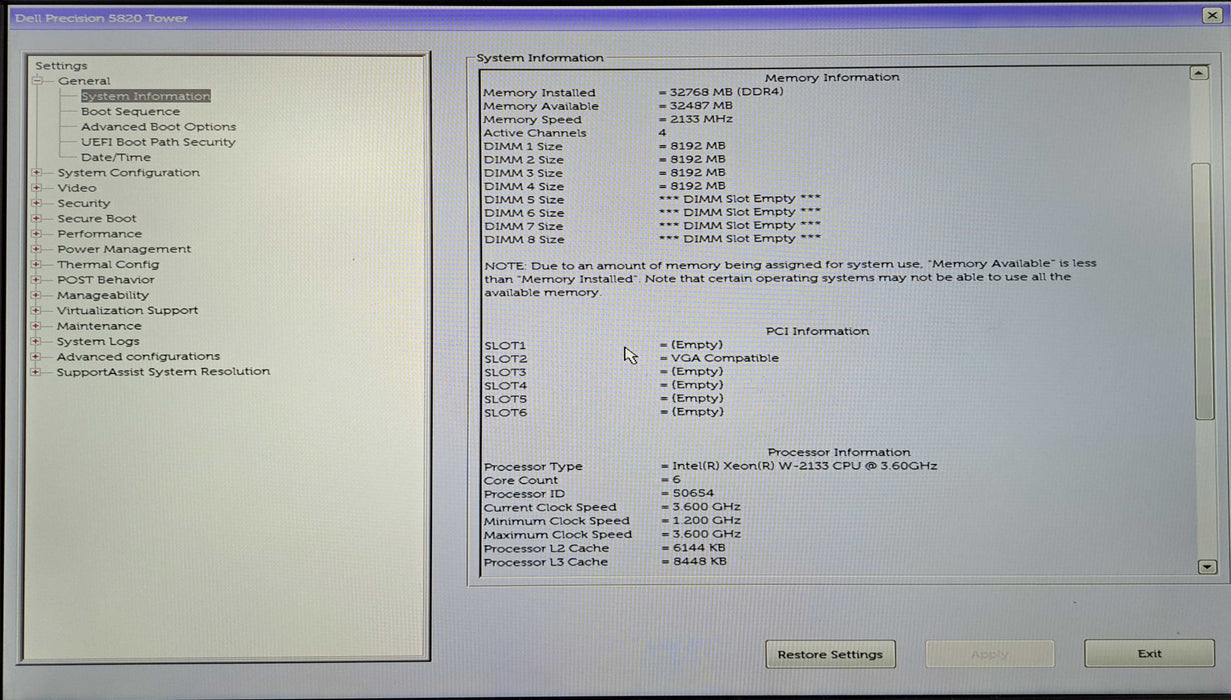Click the DIMM 5 Size empty slot text
Viewport: 1231px width, 700px height.
tap(740, 199)
